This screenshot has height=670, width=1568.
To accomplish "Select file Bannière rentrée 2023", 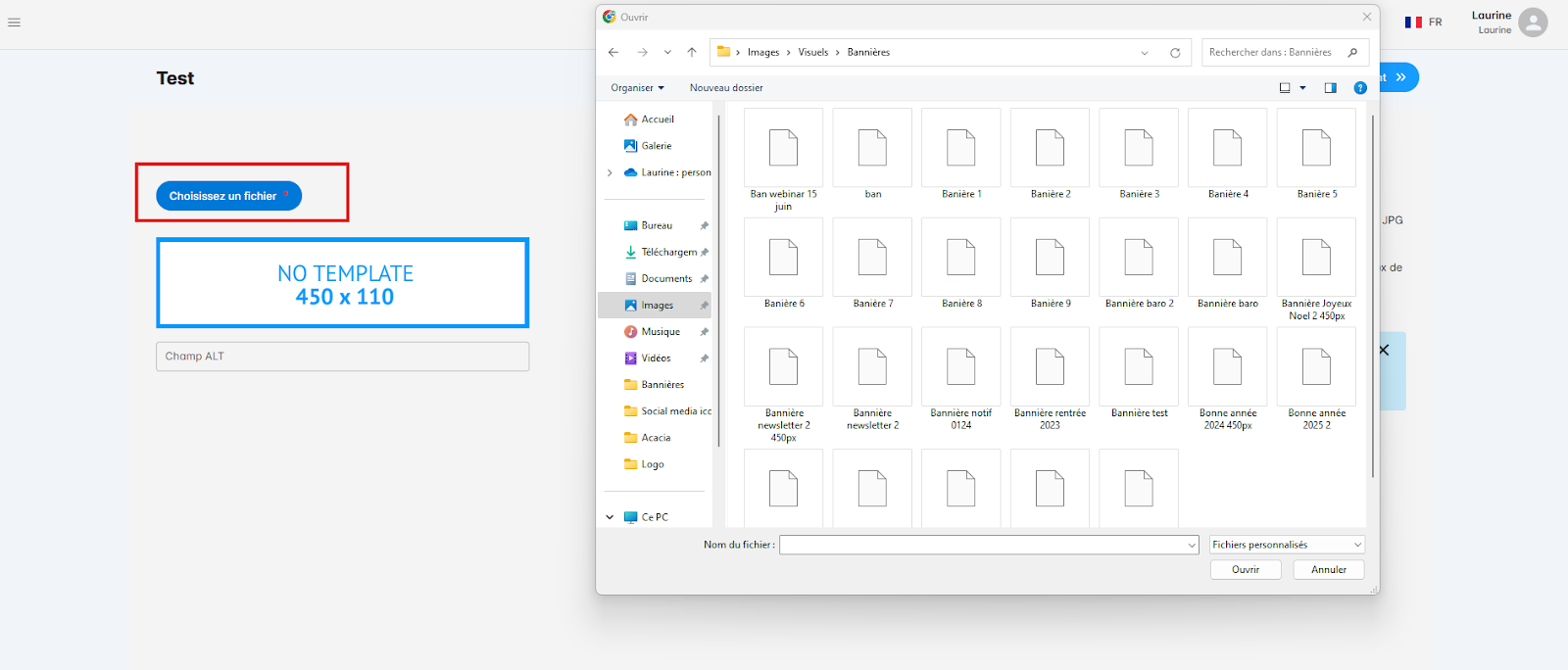I will coord(1050,379).
